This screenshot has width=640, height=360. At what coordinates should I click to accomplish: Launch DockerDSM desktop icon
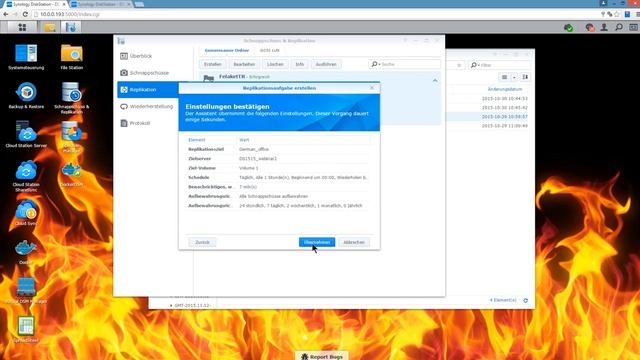click(x=72, y=174)
